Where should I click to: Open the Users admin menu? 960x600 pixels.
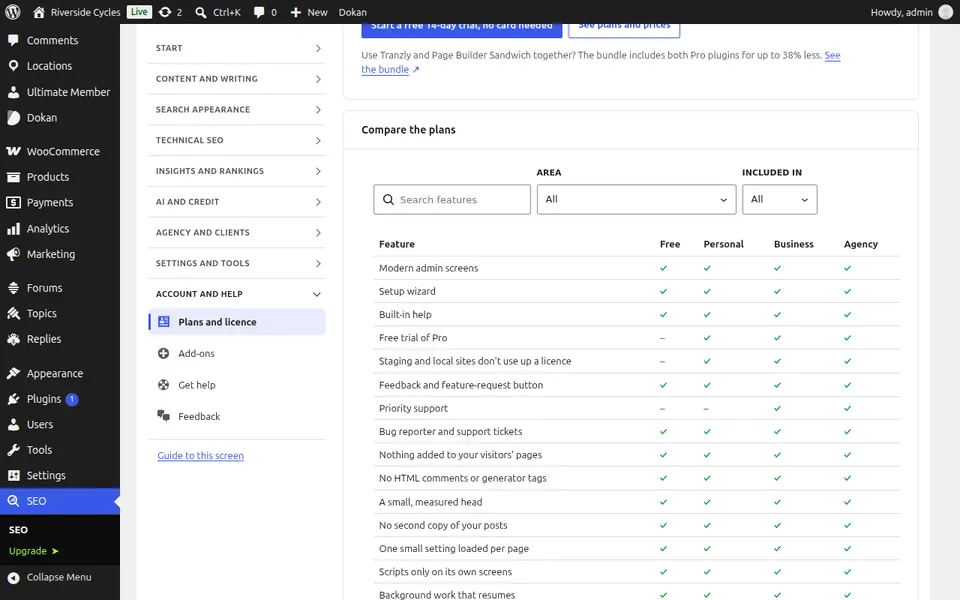click(x=60, y=424)
